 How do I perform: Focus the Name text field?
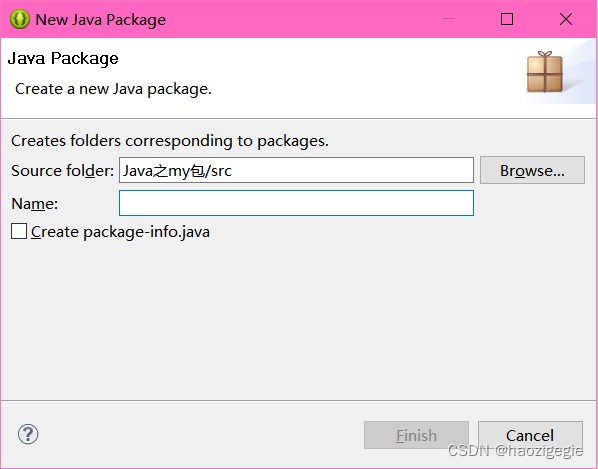click(296, 203)
